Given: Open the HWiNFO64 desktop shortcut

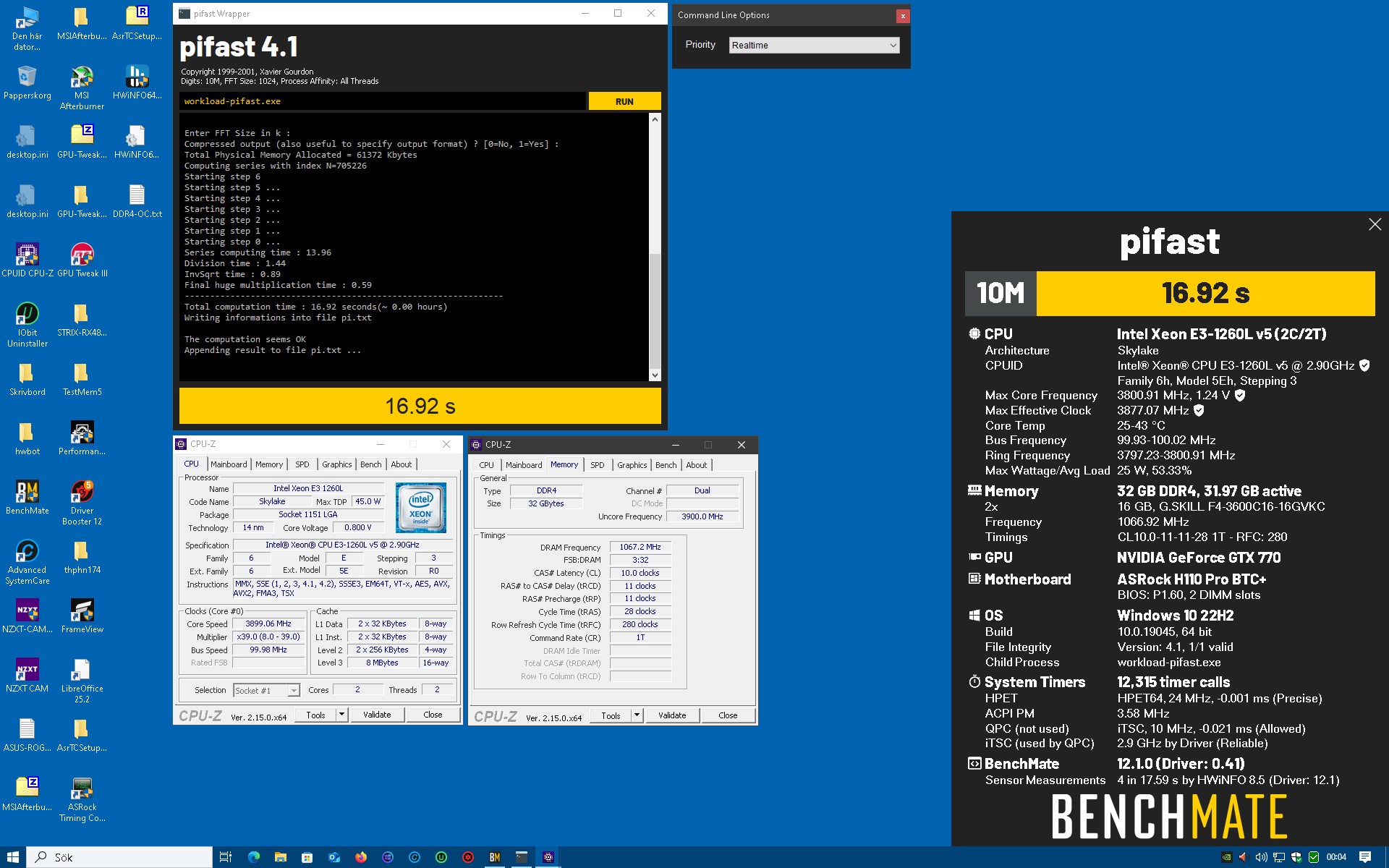Looking at the screenshot, I should coord(137,83).
